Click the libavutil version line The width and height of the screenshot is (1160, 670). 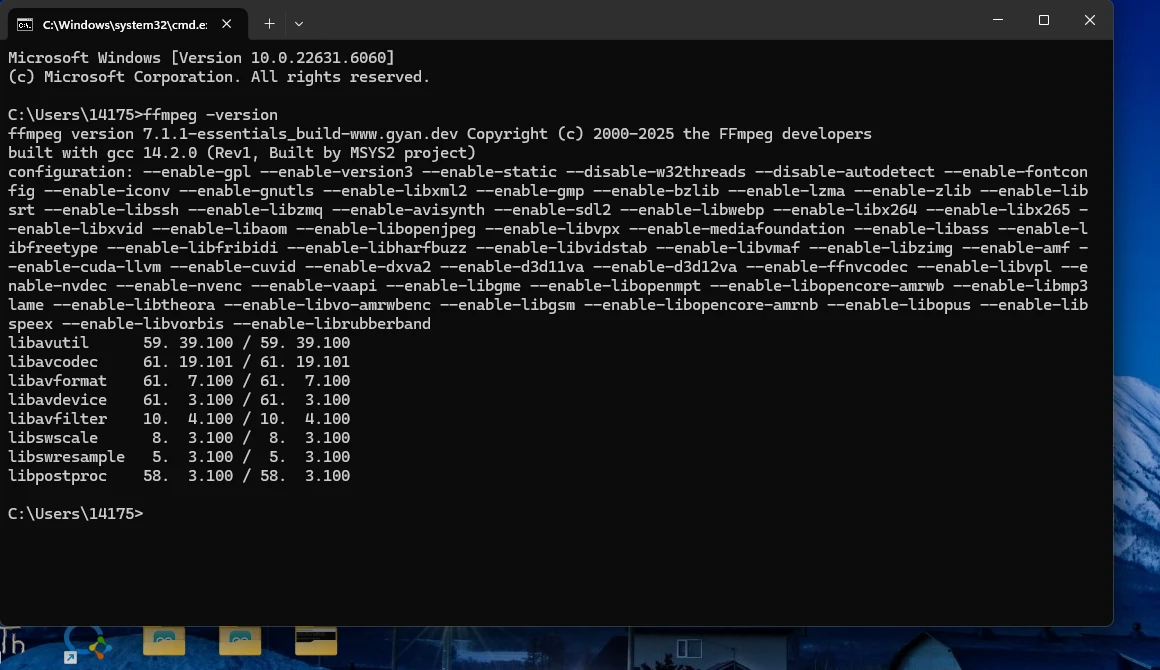pyautogui.click(x=179, y=343)
